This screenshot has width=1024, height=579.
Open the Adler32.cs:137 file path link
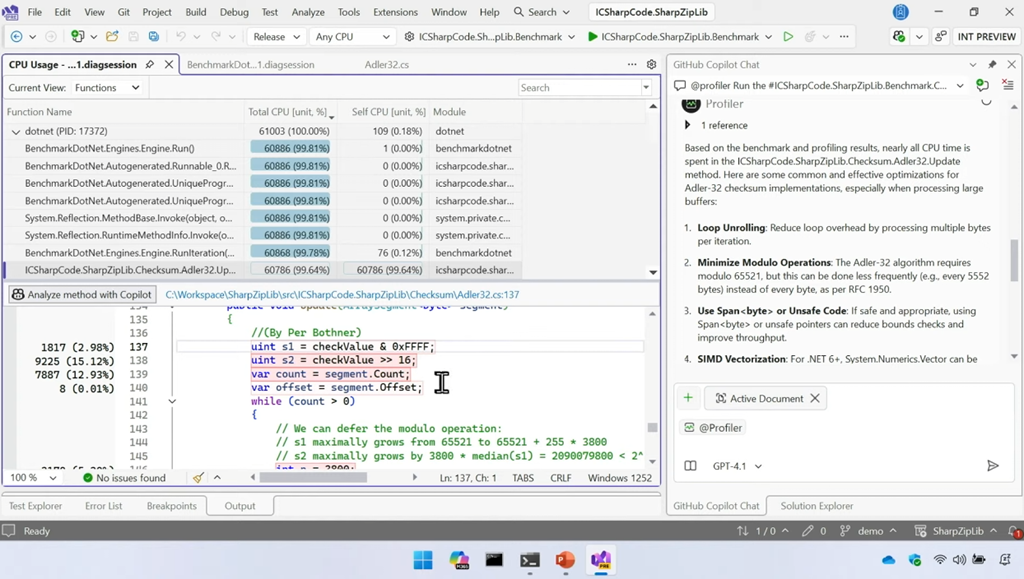342,295
